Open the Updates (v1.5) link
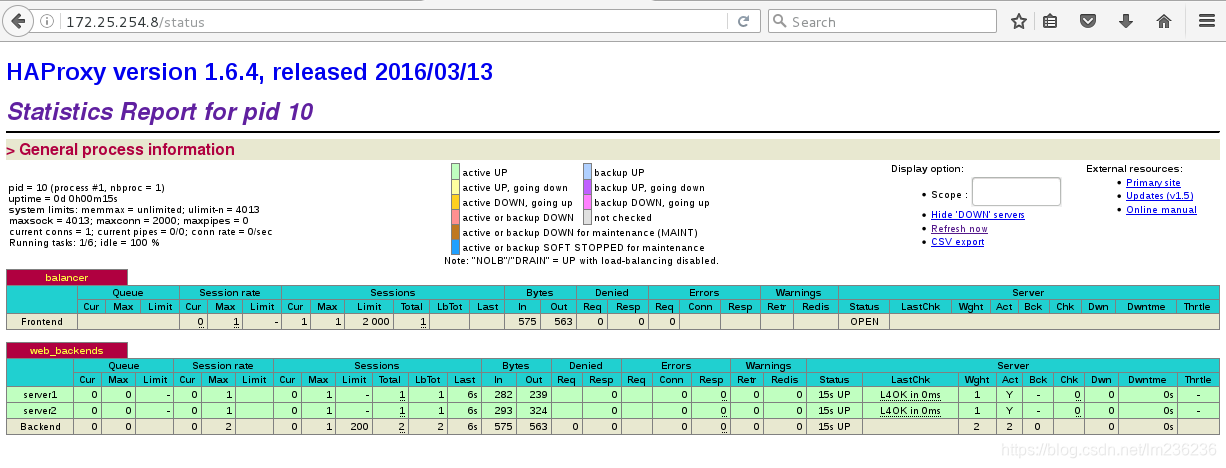The height and width of the screenshot is (468, 1226). pos(1159,196)
